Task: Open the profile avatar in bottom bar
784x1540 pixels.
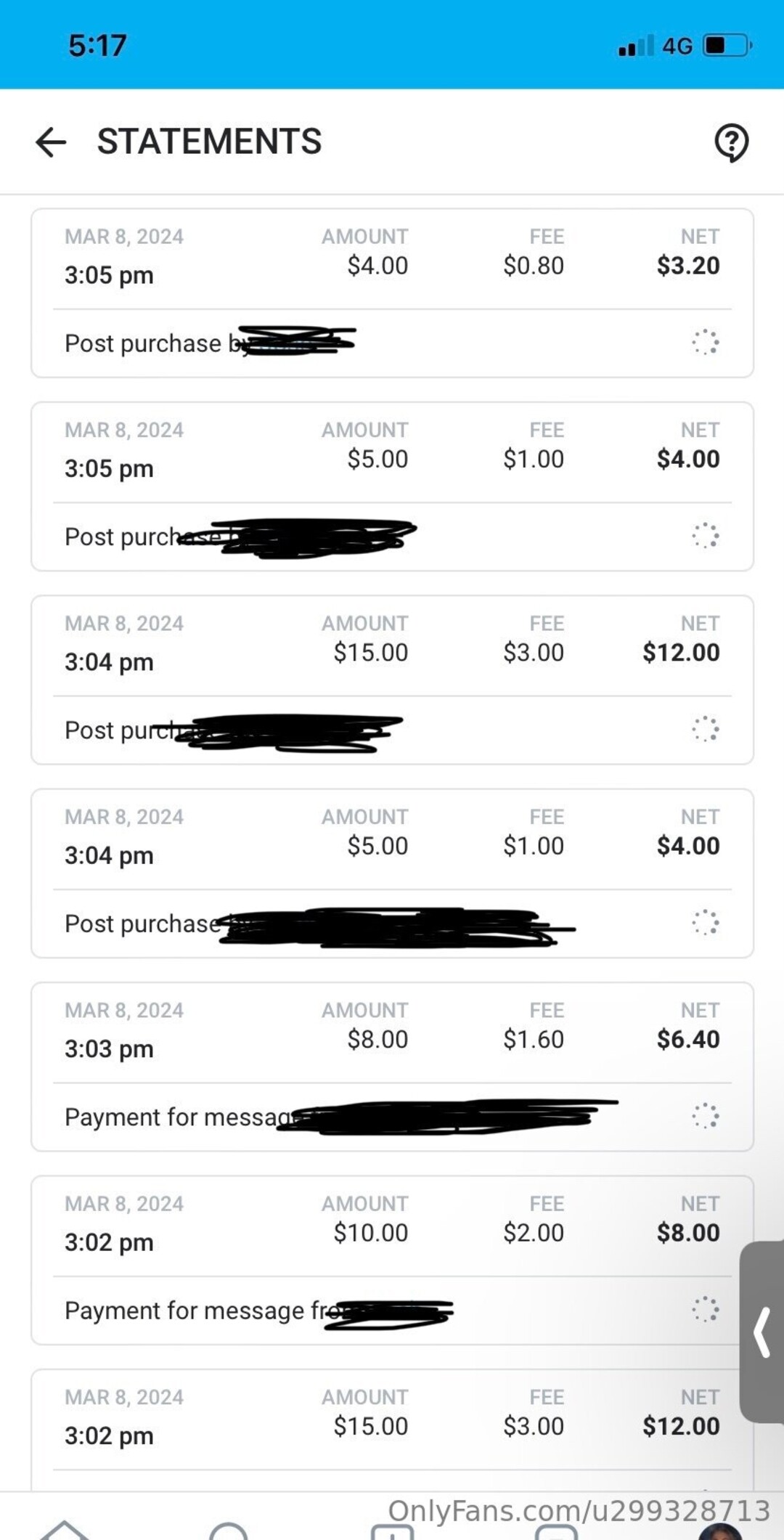Action: pos(719,1531)
